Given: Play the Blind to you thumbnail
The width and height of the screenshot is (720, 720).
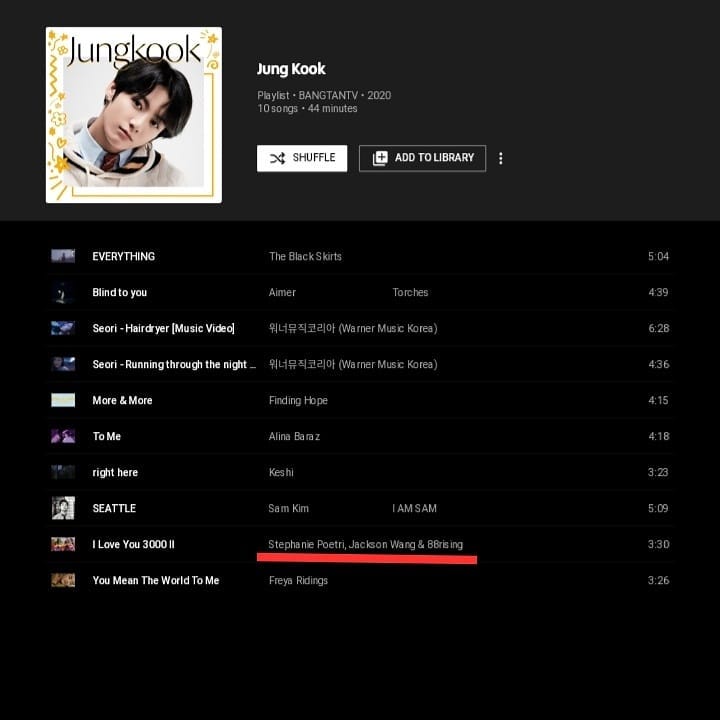Looking at the screenshot, I should 63,292.
